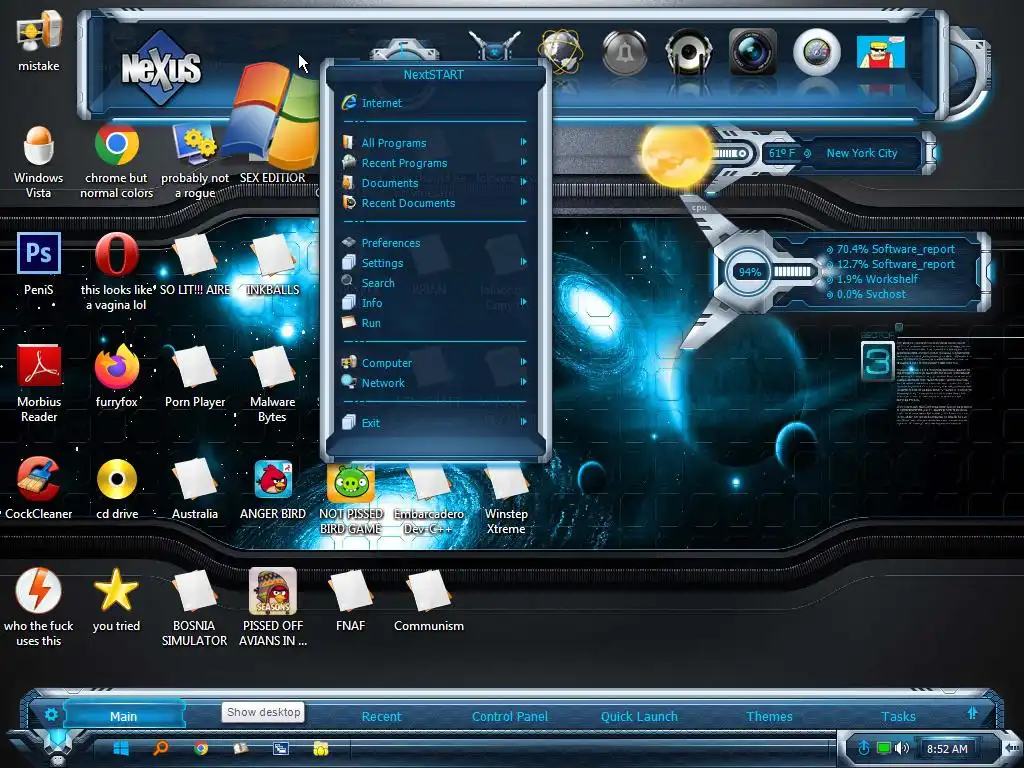This screenshot has height=768, width=1024.
Task: Click the up arrow beside Tasks tab
Action: 972,712
